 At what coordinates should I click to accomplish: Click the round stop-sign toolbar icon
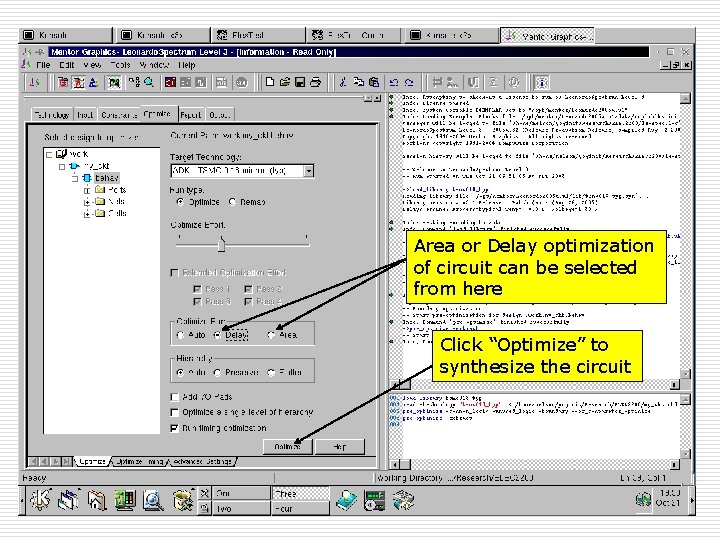[x=242, y=83]
